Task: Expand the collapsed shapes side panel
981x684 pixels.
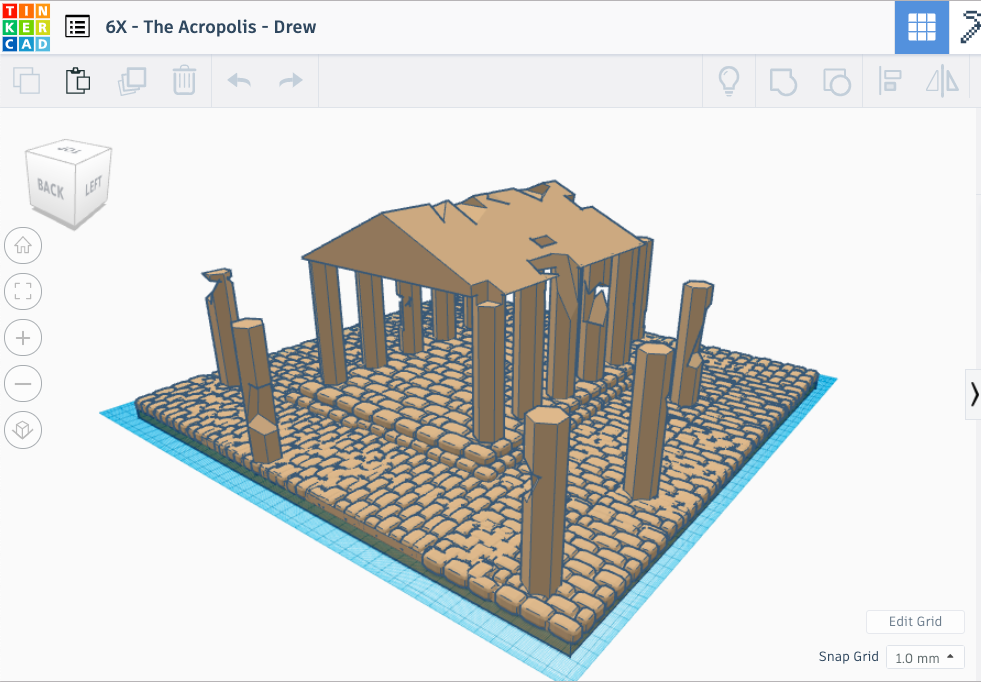Action: [973, 394]
